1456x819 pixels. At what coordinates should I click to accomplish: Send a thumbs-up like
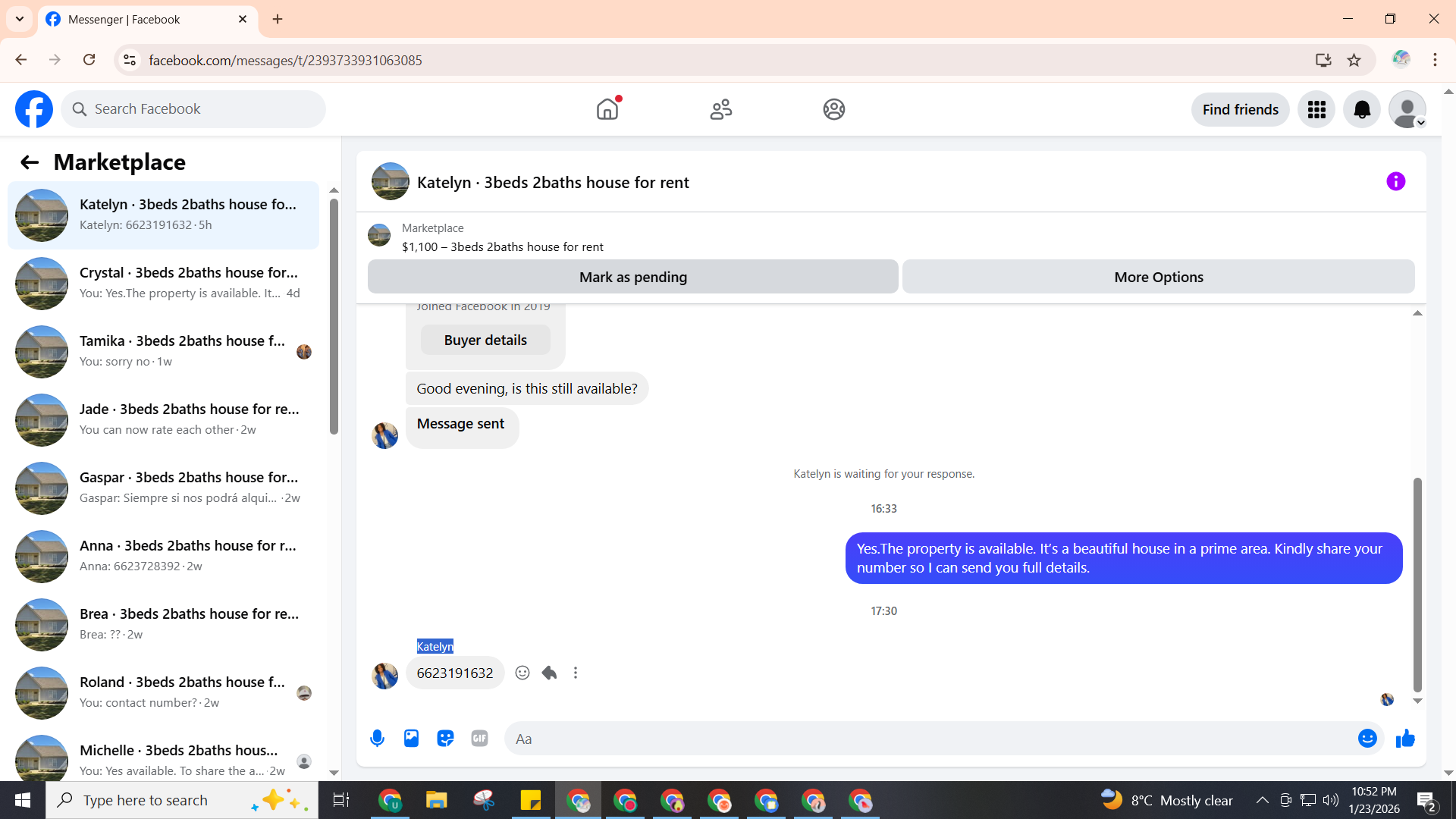(x=1405, y=739)
